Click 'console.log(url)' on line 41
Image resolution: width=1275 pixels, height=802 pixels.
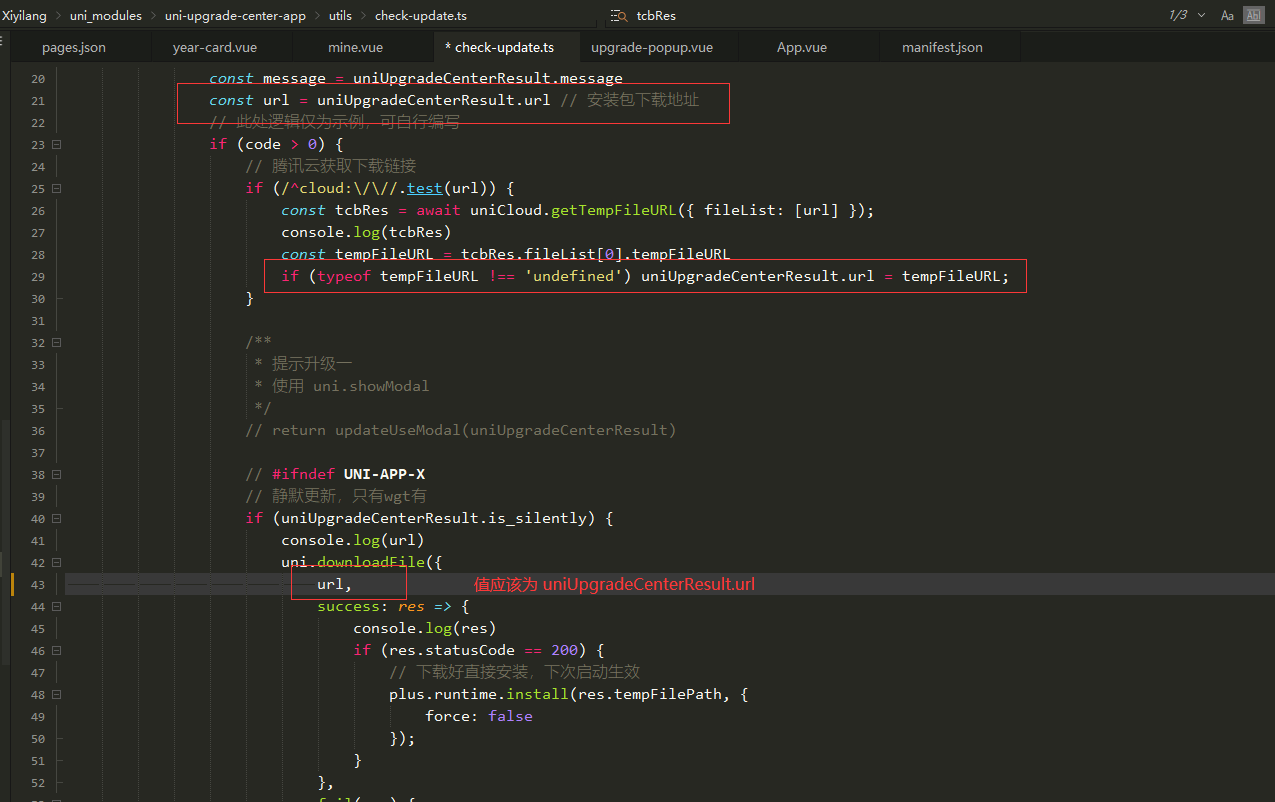point(353,540)
